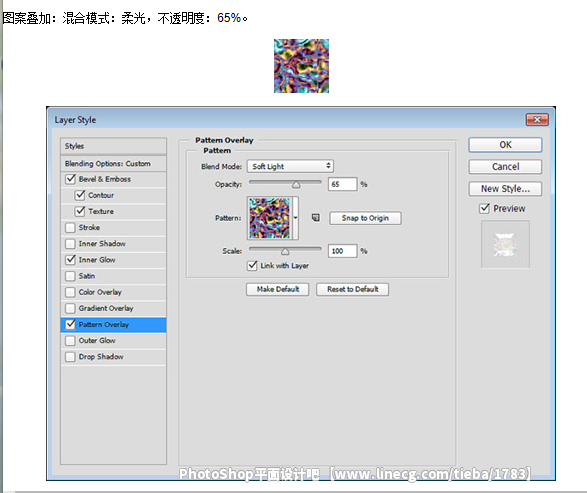Screen dimensions: 587x493
Task: Click Reset to Default button
Action: (352, 289)
